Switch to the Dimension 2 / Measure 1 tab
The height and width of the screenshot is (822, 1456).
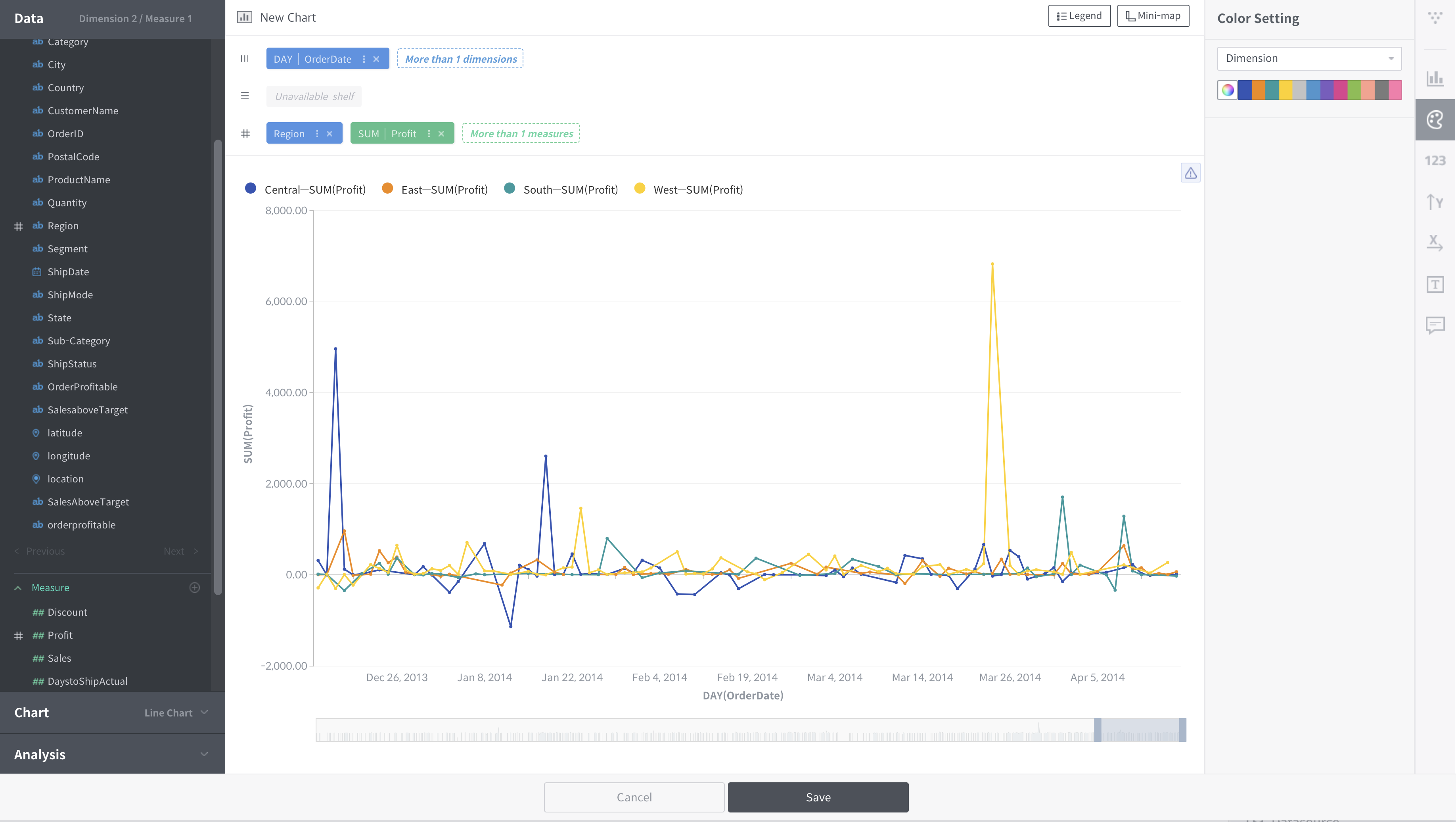point(136,18)
